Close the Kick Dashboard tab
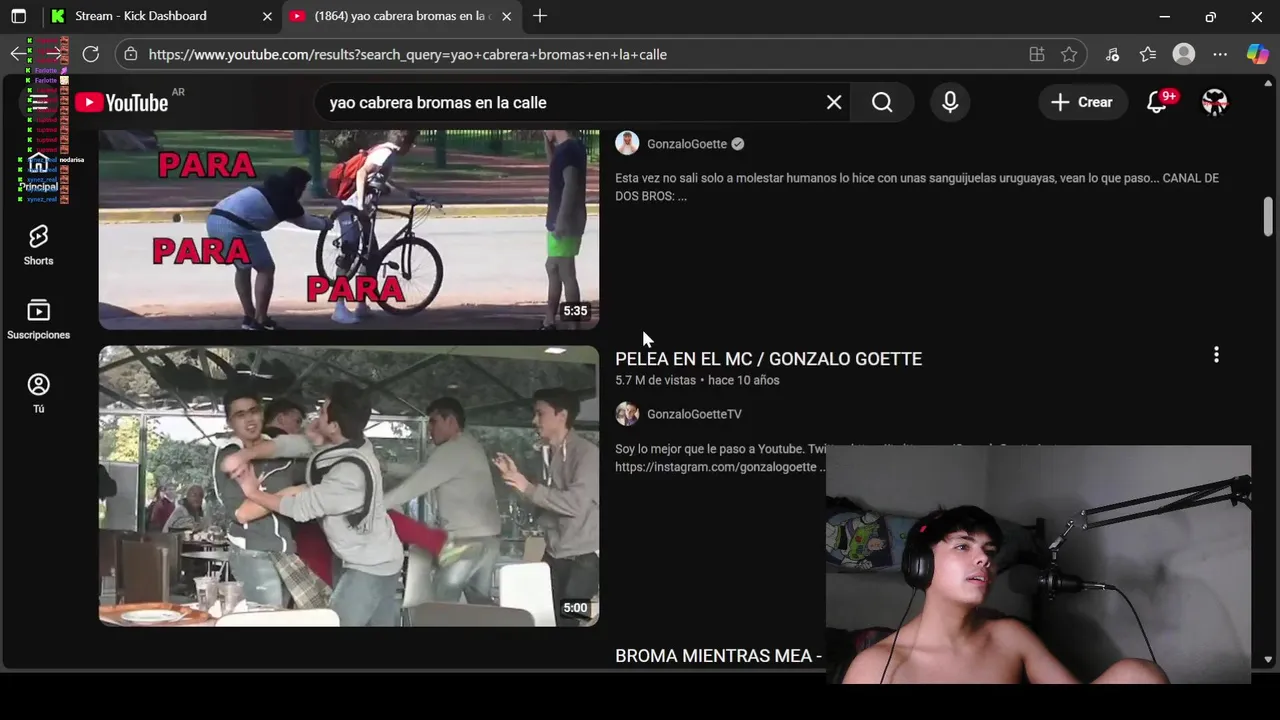This screenshot has height=720, width=1280. click(x=267, y=16)
